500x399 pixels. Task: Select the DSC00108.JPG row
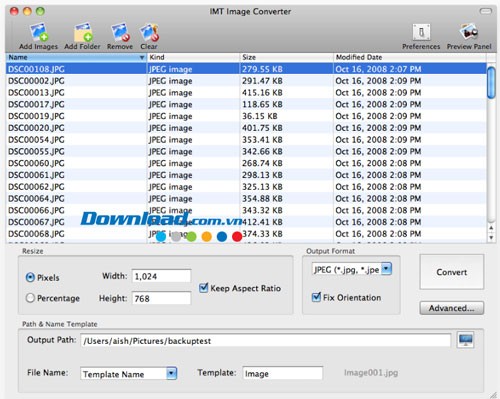coord(246,69)
